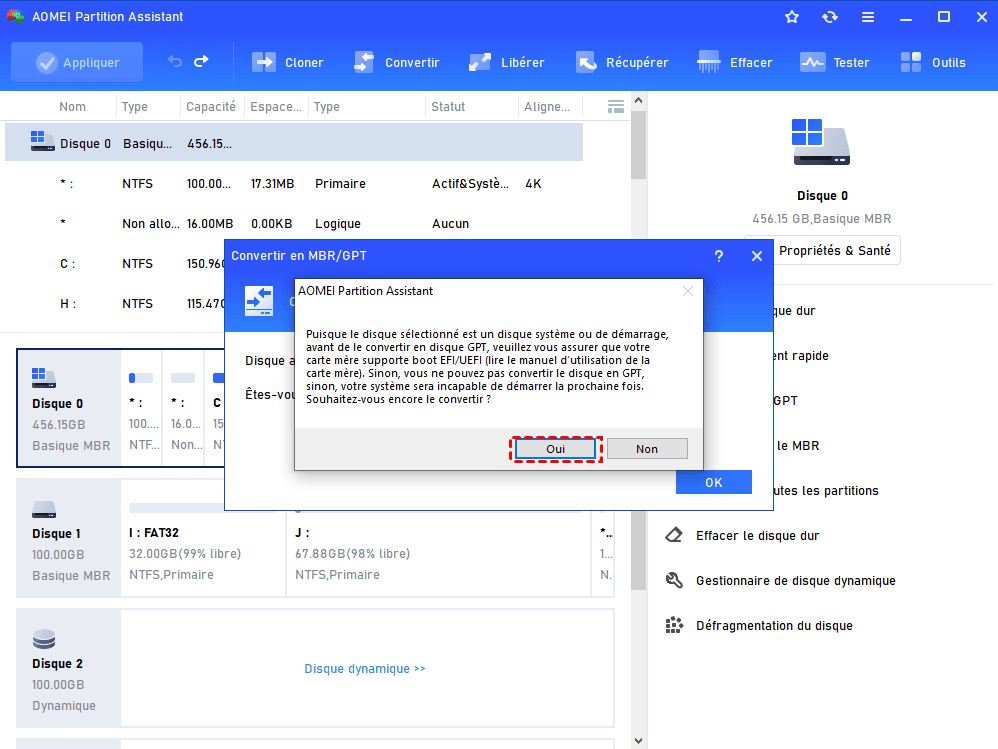The height and width of the screenshot is (749, 998).
Task: Click the column settings icon beside Aligne header
Action: point(616,107)
